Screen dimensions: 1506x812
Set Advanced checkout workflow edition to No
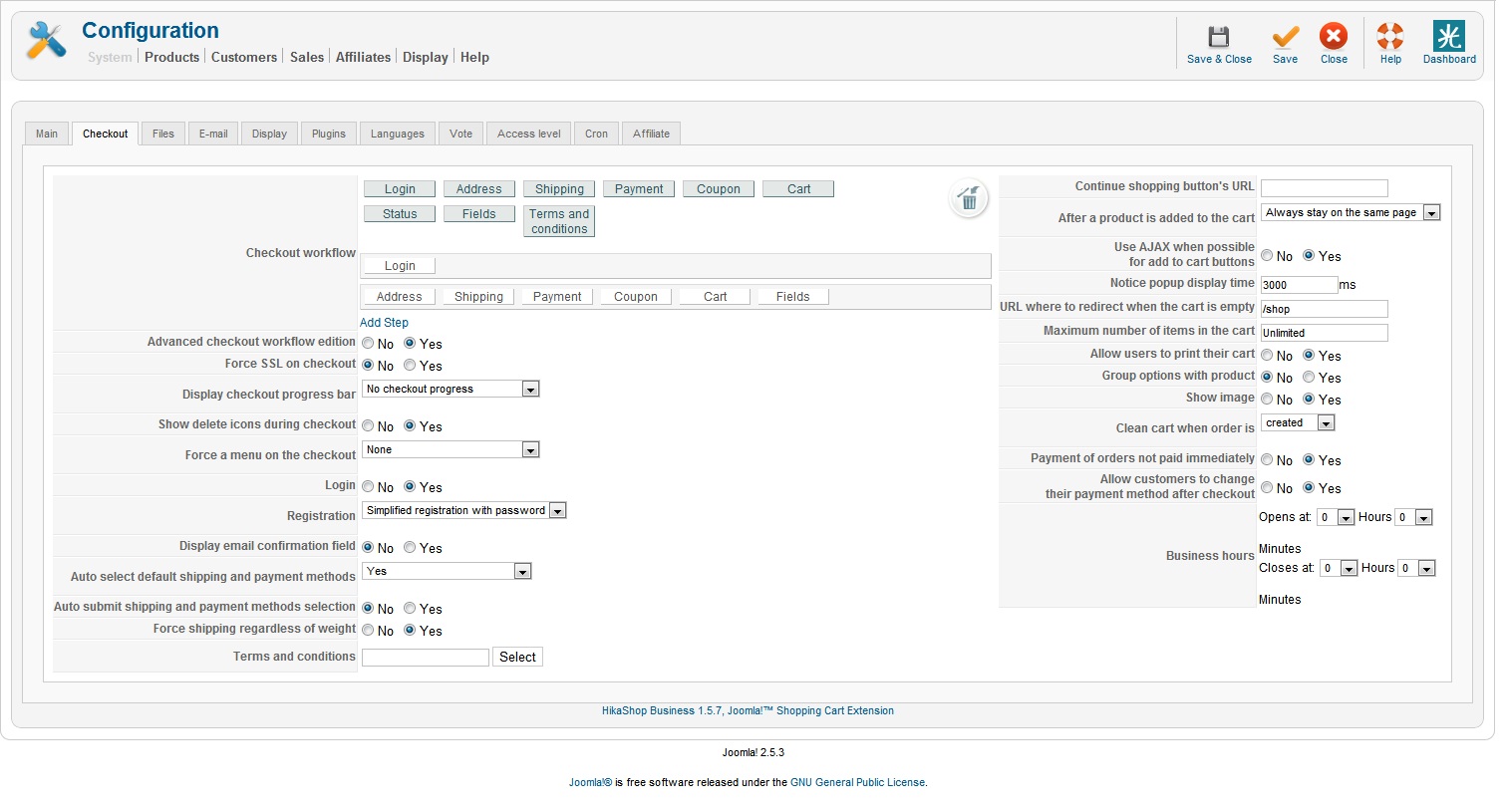(368, 344)
